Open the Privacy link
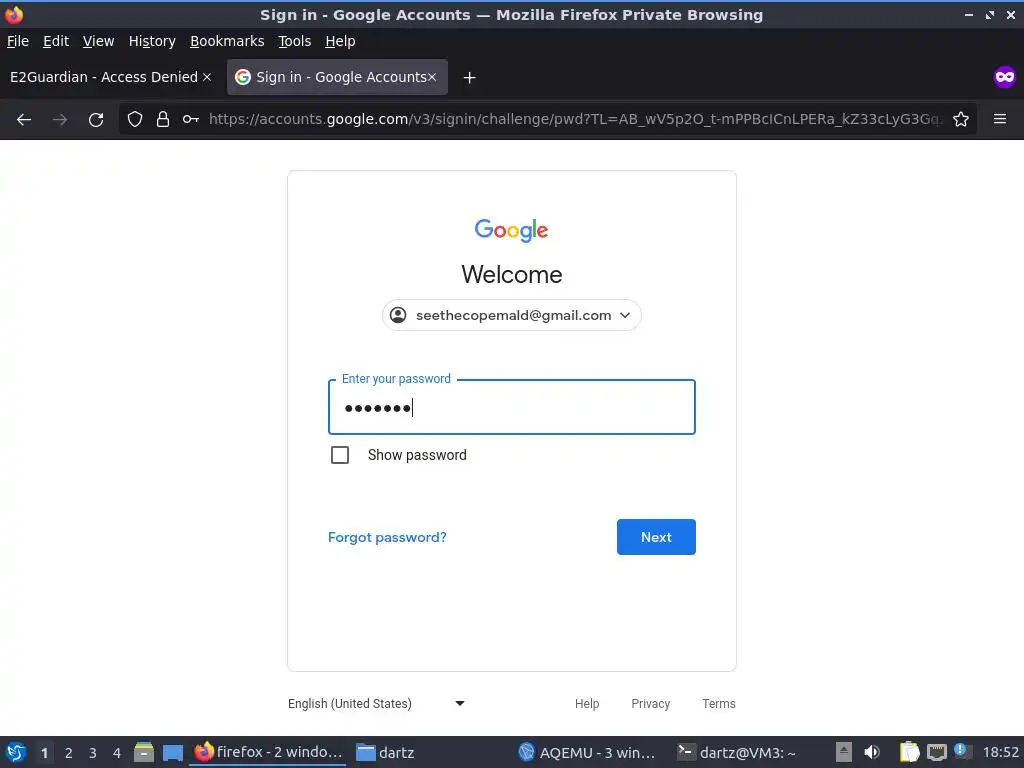 tap(650, 703)
